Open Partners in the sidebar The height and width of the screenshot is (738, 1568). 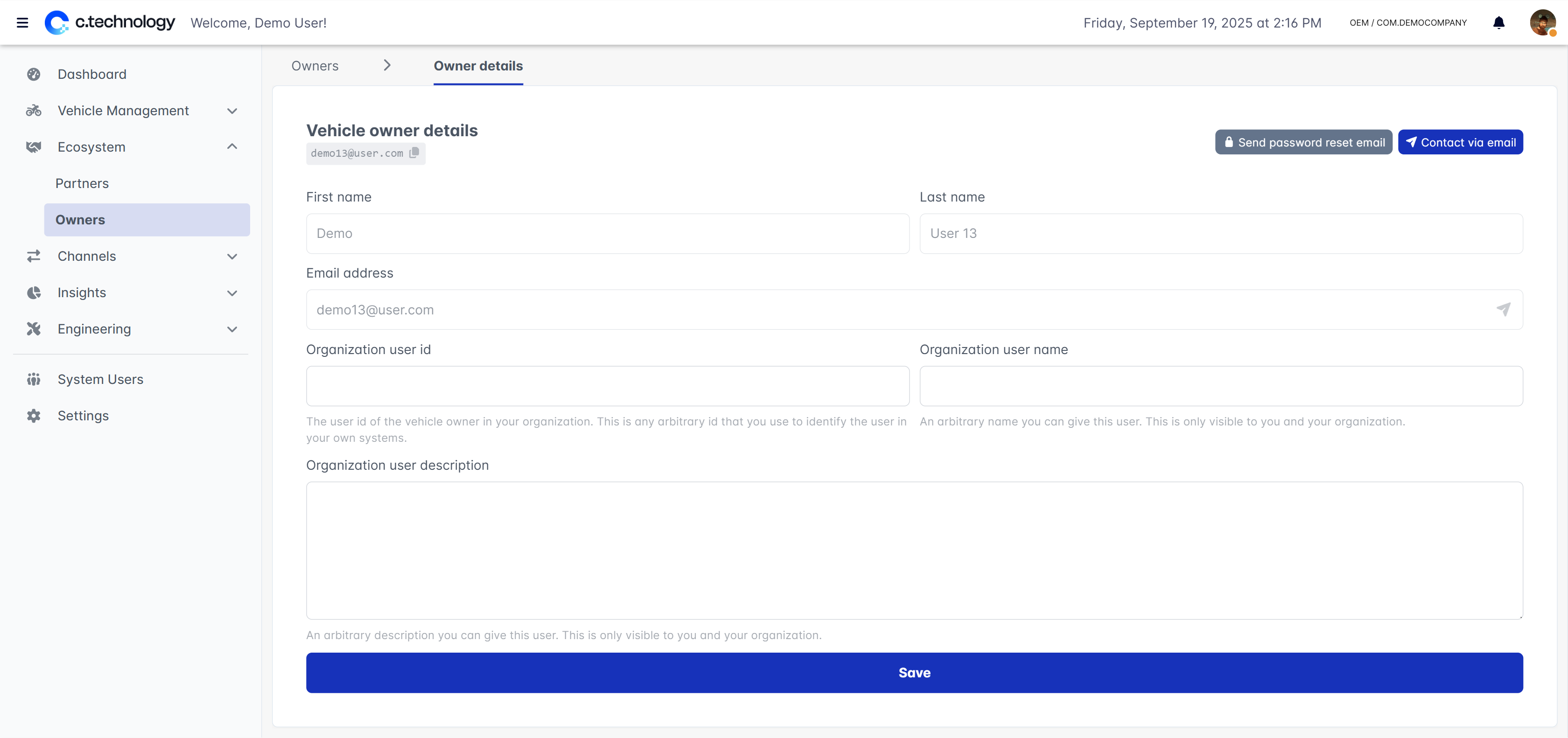tap(82, 183)
